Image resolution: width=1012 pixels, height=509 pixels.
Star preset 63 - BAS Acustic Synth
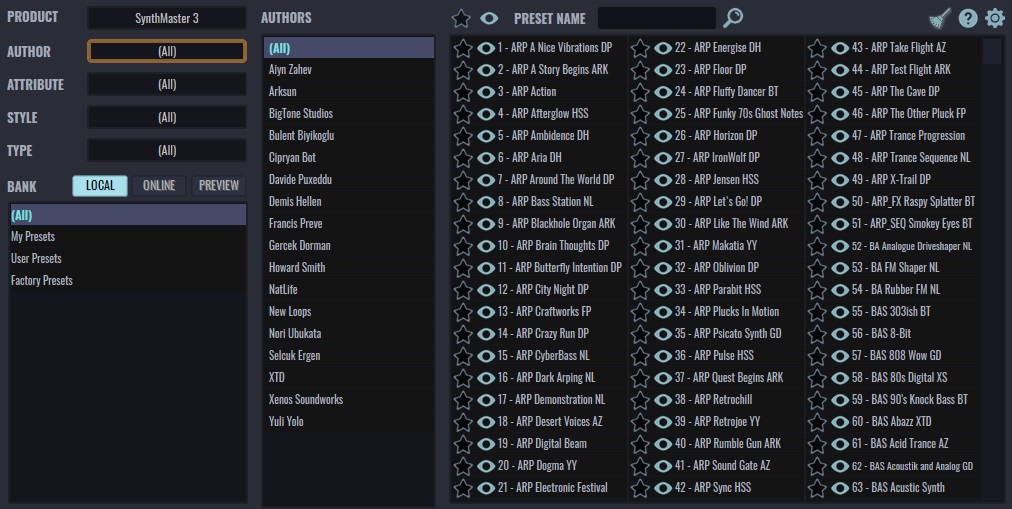(816, 488)
